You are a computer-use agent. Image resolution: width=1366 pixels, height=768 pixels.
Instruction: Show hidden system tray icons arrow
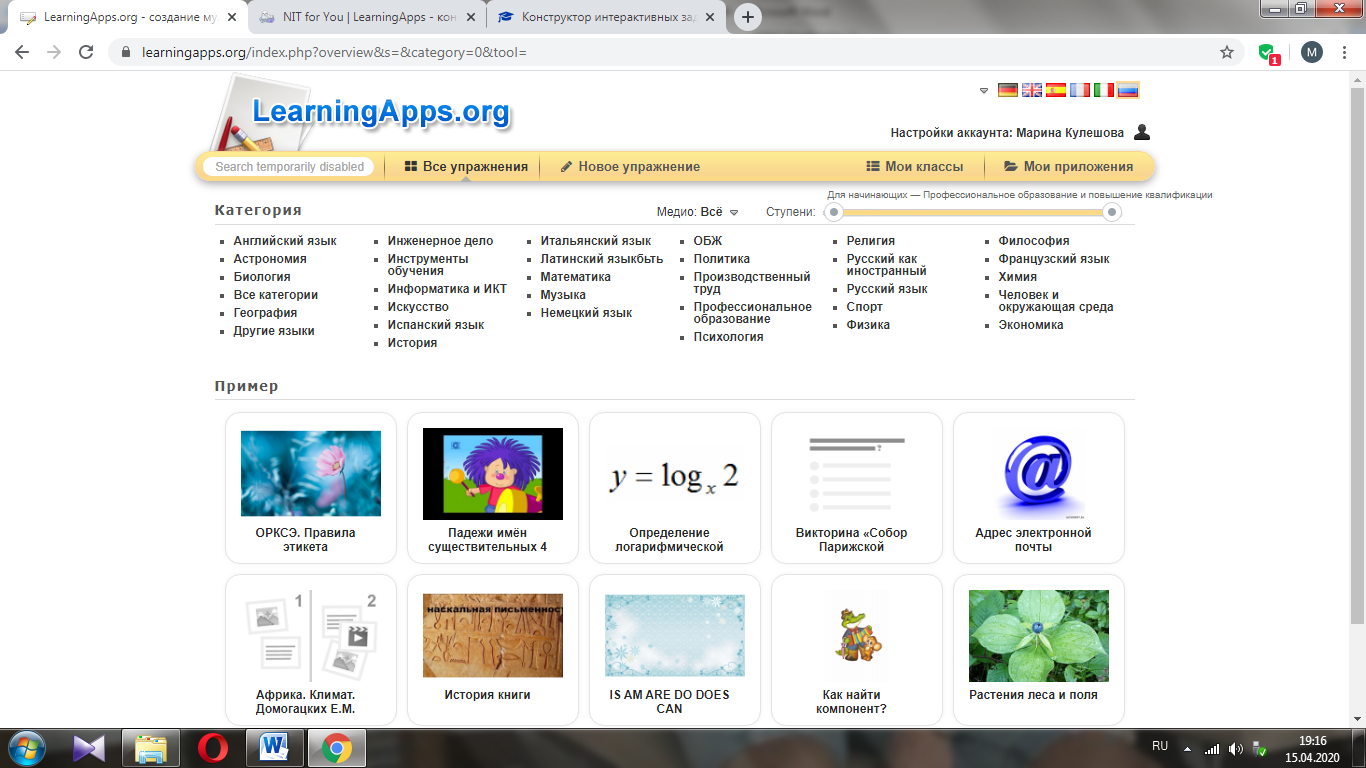coord(1188,748)
